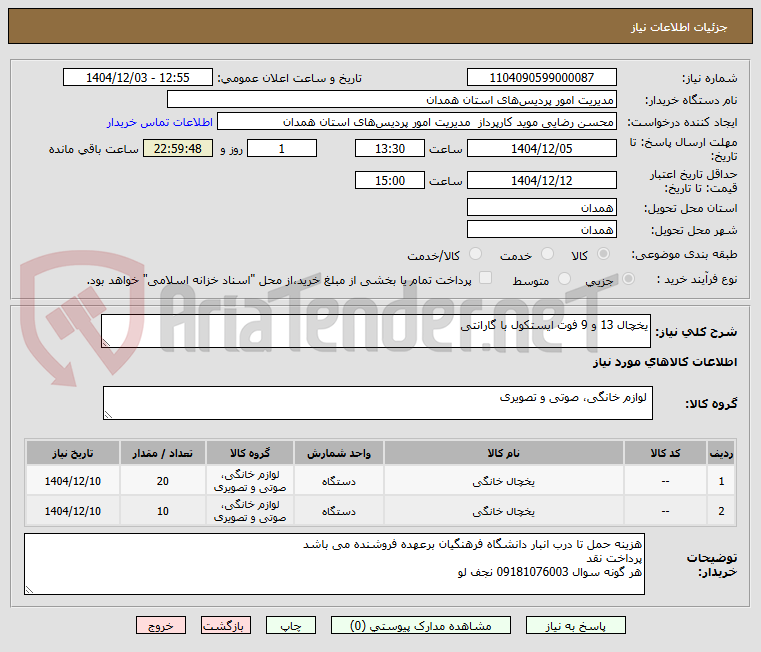
Task: Click the استان محل تحویل field
Action: pyautogui.click(x=542, y=208)
